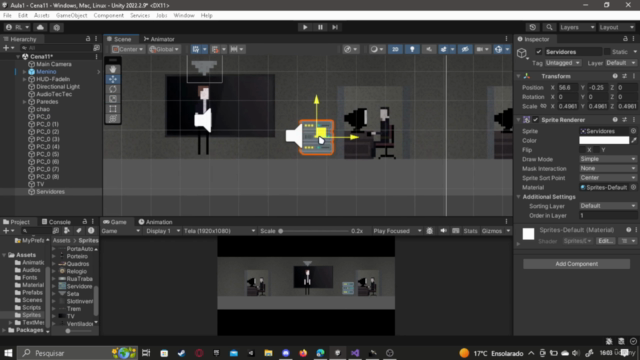Expand the Menino object in the Hierarchy

coord(24,72)
